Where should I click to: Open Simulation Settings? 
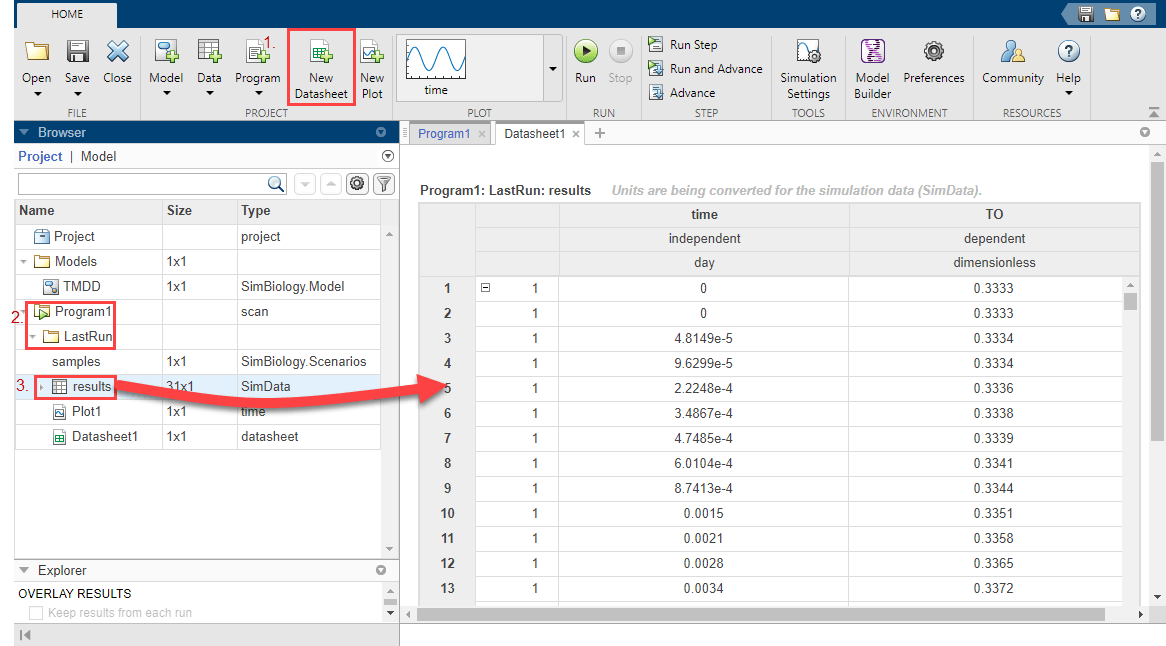point(808,53)
